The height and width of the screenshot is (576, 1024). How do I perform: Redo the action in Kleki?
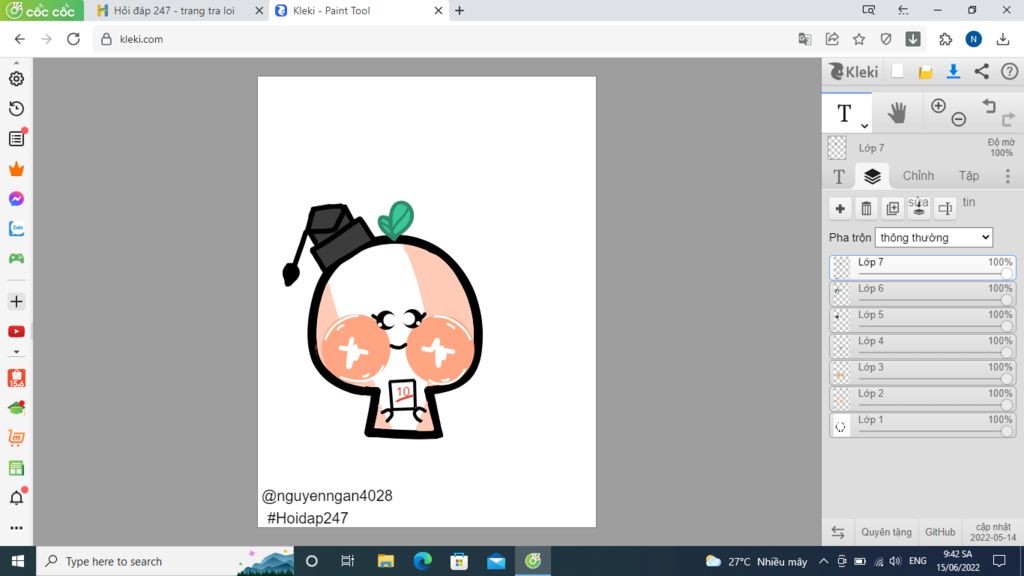tap(1008, 119)
